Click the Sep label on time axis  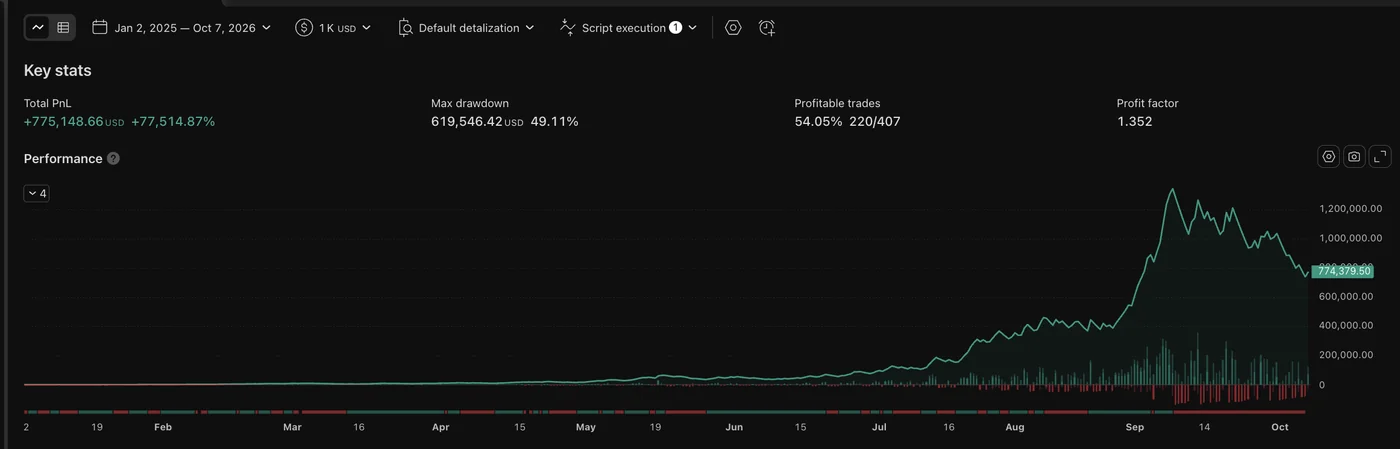point(1134,427)
